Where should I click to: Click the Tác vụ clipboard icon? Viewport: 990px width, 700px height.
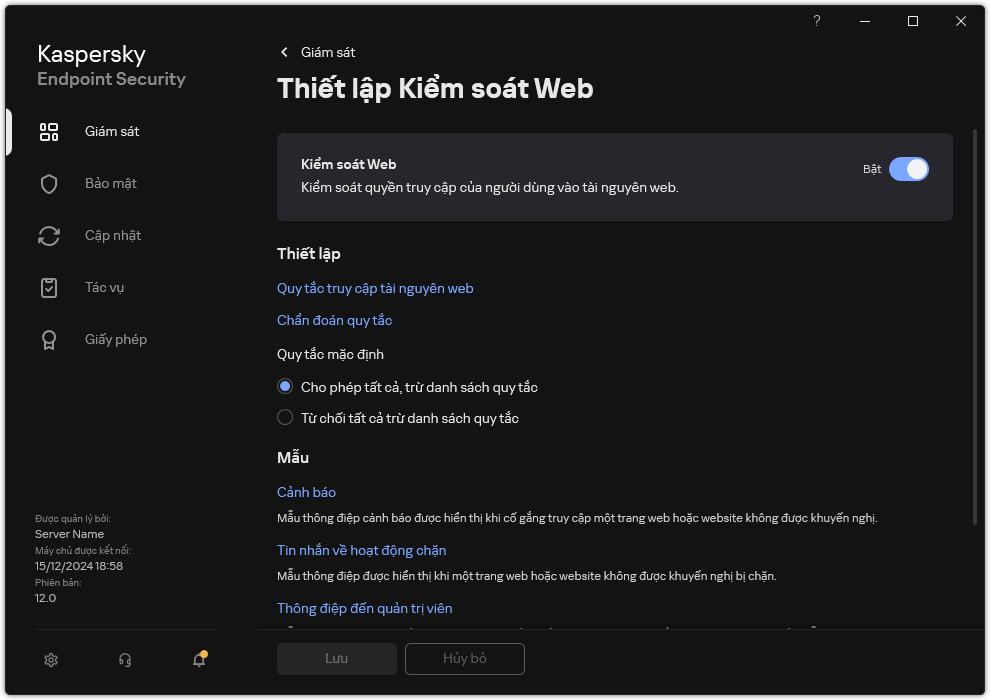[x=49, y=288]
